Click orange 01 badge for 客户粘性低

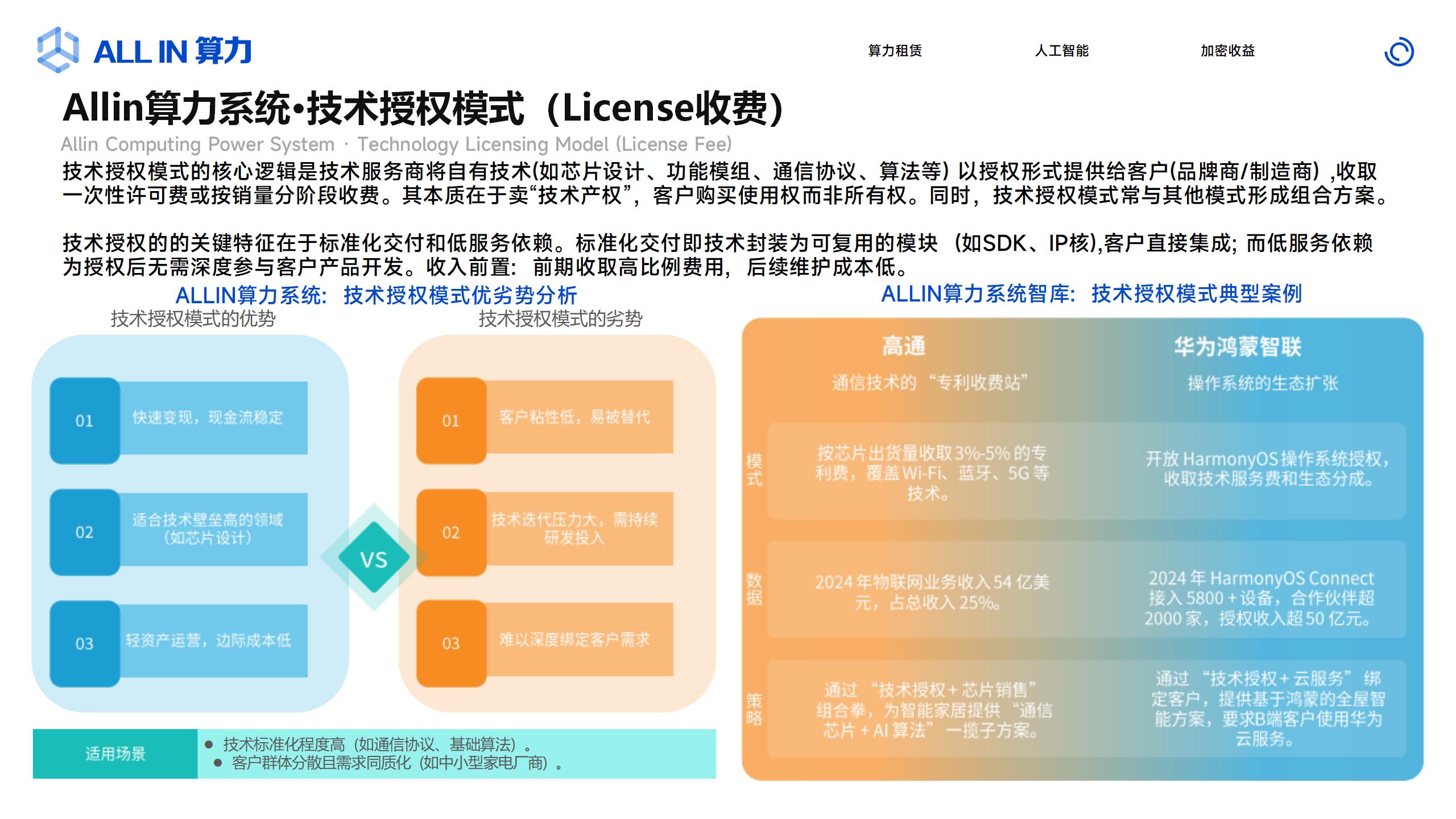[451, 421]
